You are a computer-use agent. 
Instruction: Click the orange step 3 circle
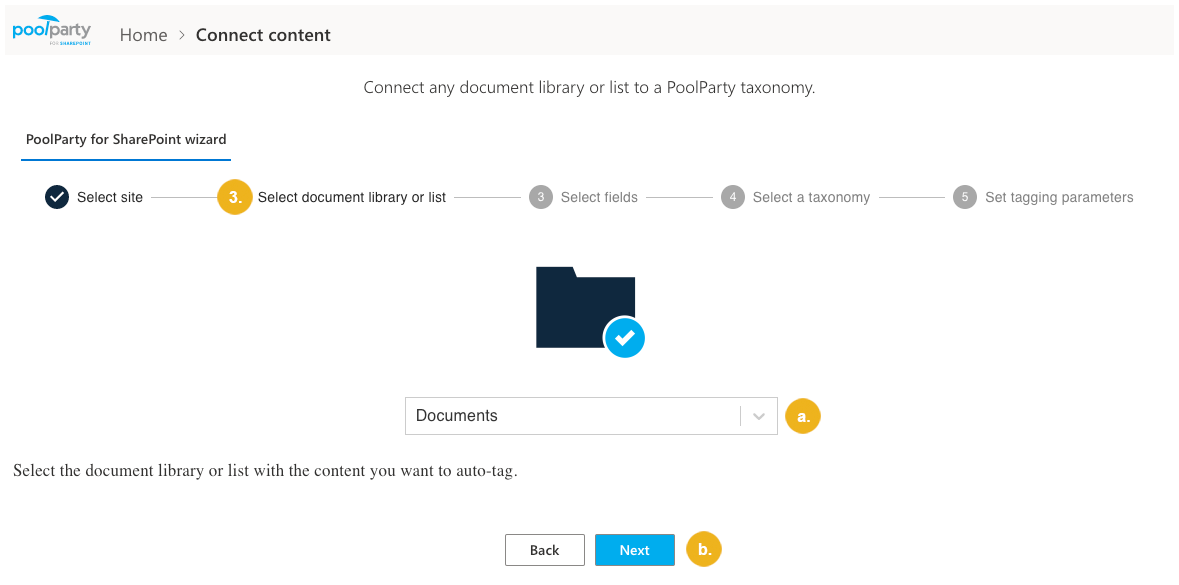coord(235,197)
